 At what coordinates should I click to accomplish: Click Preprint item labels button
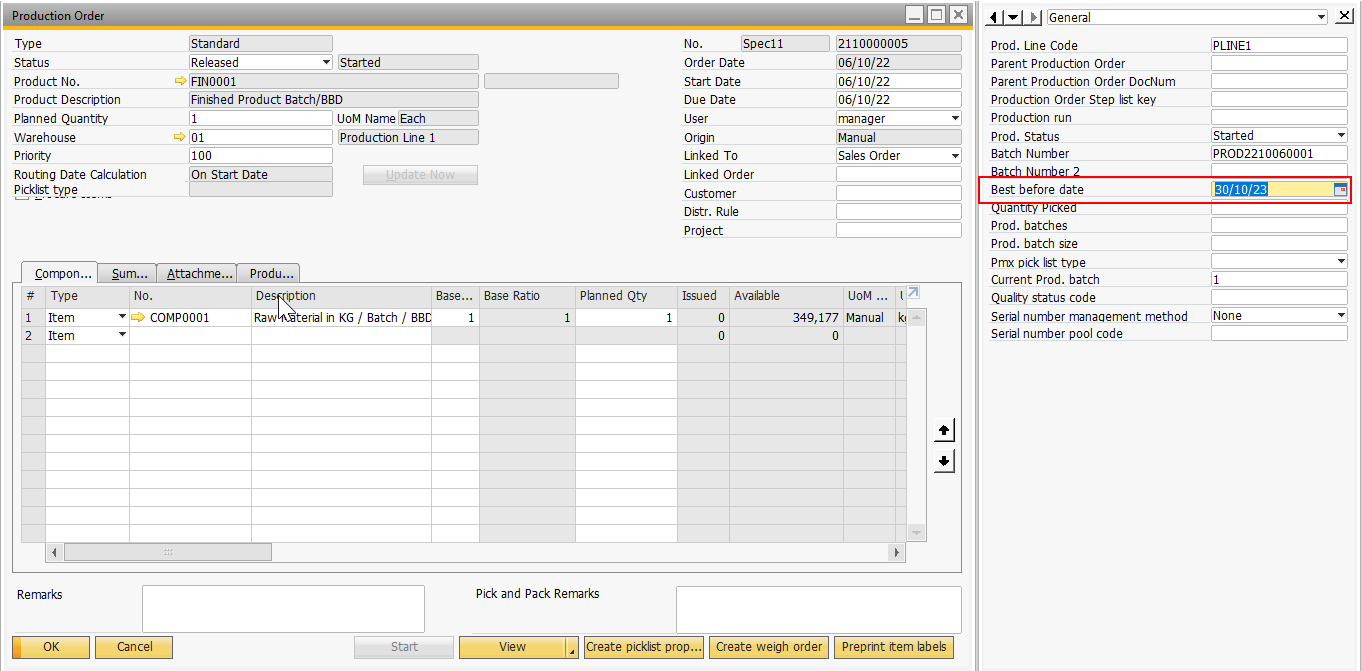(894, 647)
